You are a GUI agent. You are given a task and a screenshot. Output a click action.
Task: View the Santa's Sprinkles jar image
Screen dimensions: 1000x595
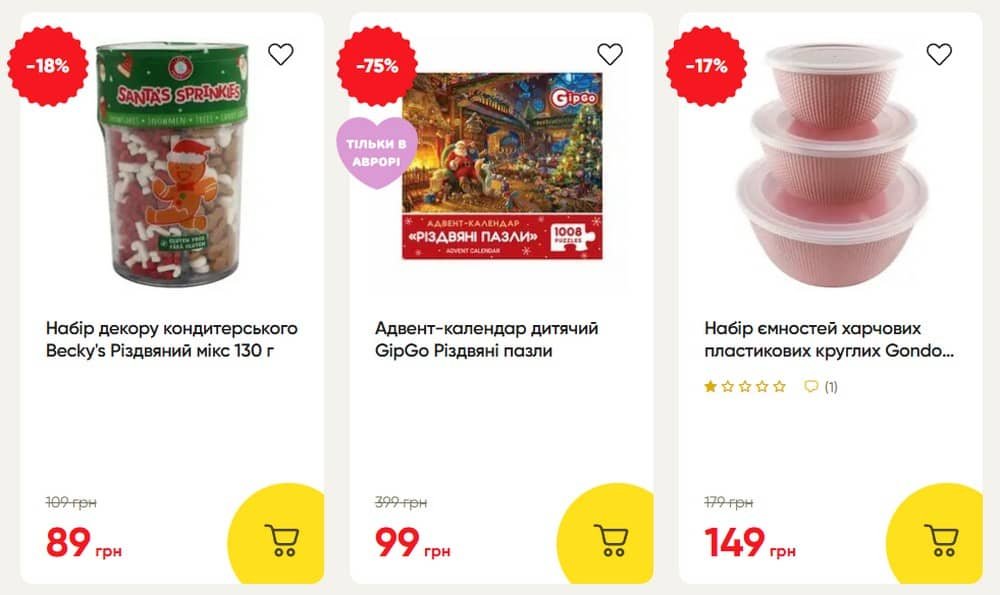pyautogui.click(x=173, y=165)
